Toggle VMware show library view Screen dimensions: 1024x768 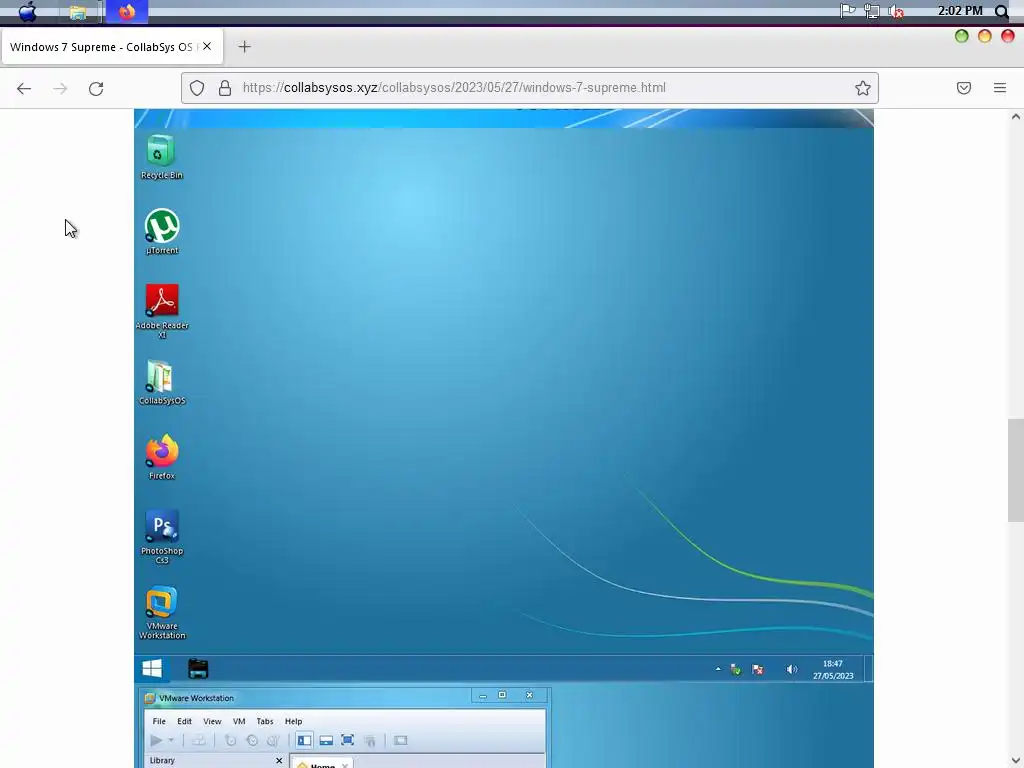pos(304,740)
